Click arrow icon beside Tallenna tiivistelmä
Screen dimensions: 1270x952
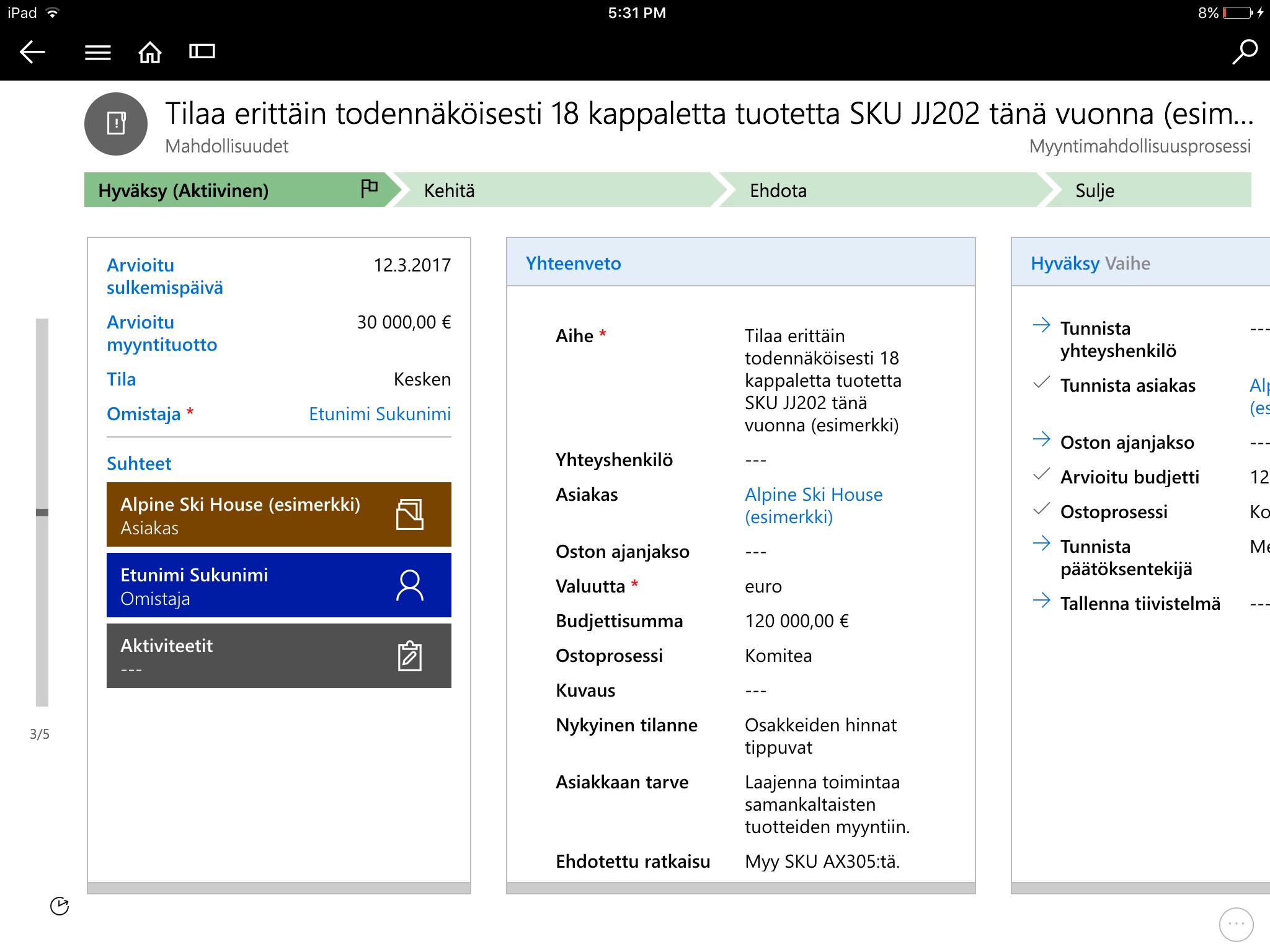1042,601
